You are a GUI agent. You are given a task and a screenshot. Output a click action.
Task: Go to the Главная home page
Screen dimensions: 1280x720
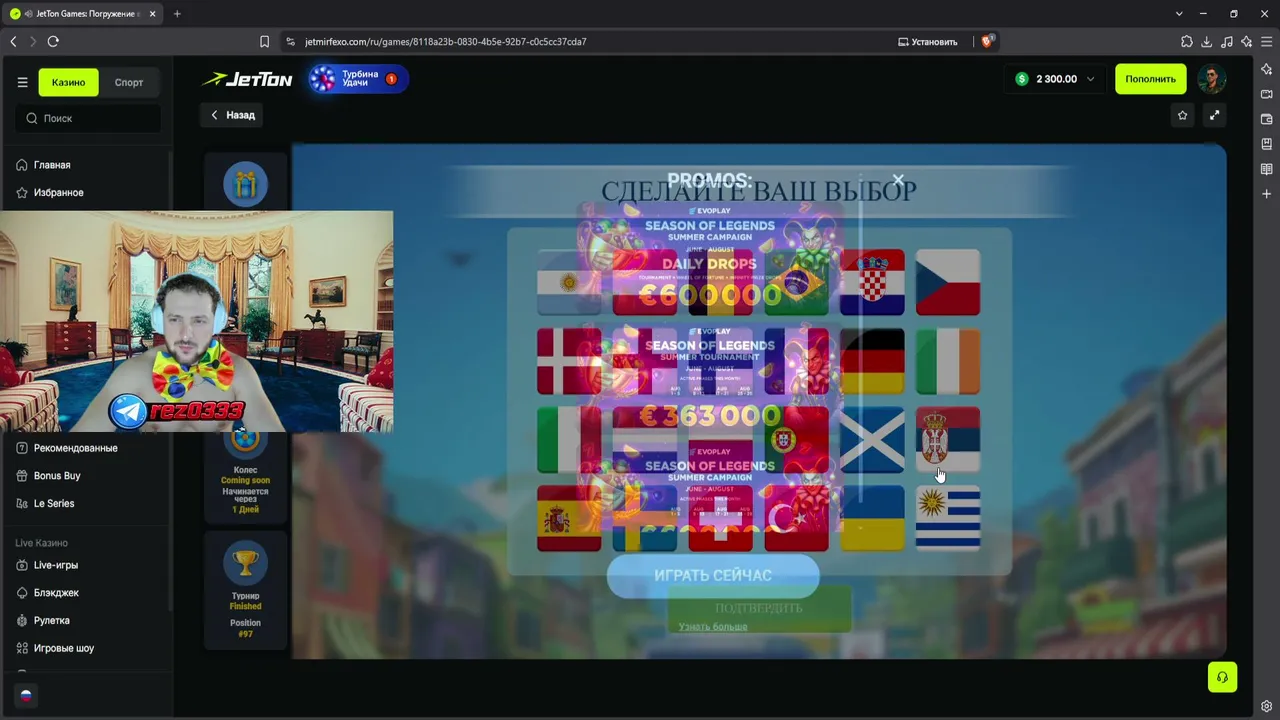[x=52, y=165]
